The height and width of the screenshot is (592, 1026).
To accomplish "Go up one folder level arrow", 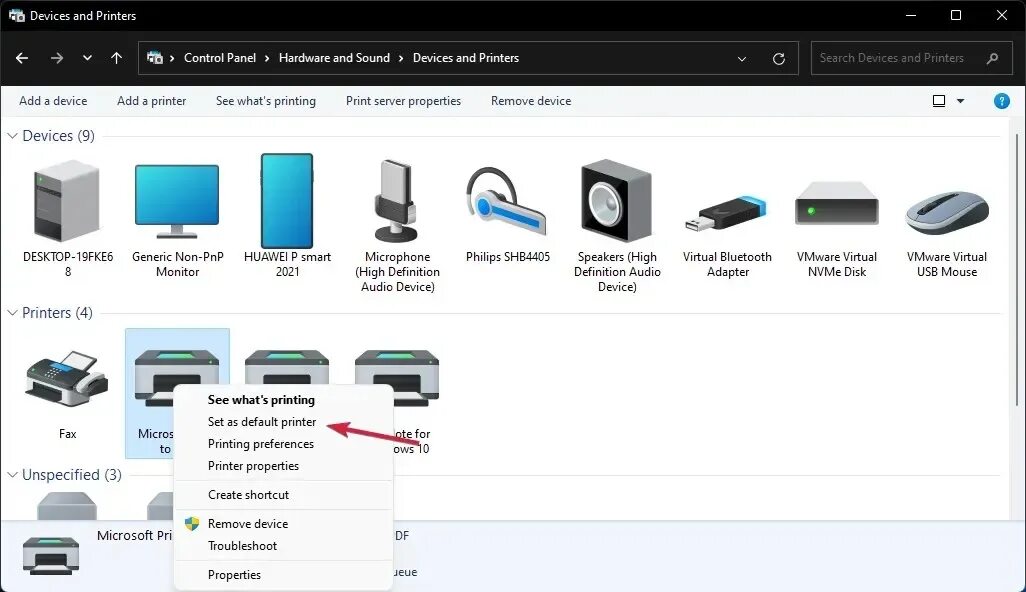I will (x=116, y=58).
